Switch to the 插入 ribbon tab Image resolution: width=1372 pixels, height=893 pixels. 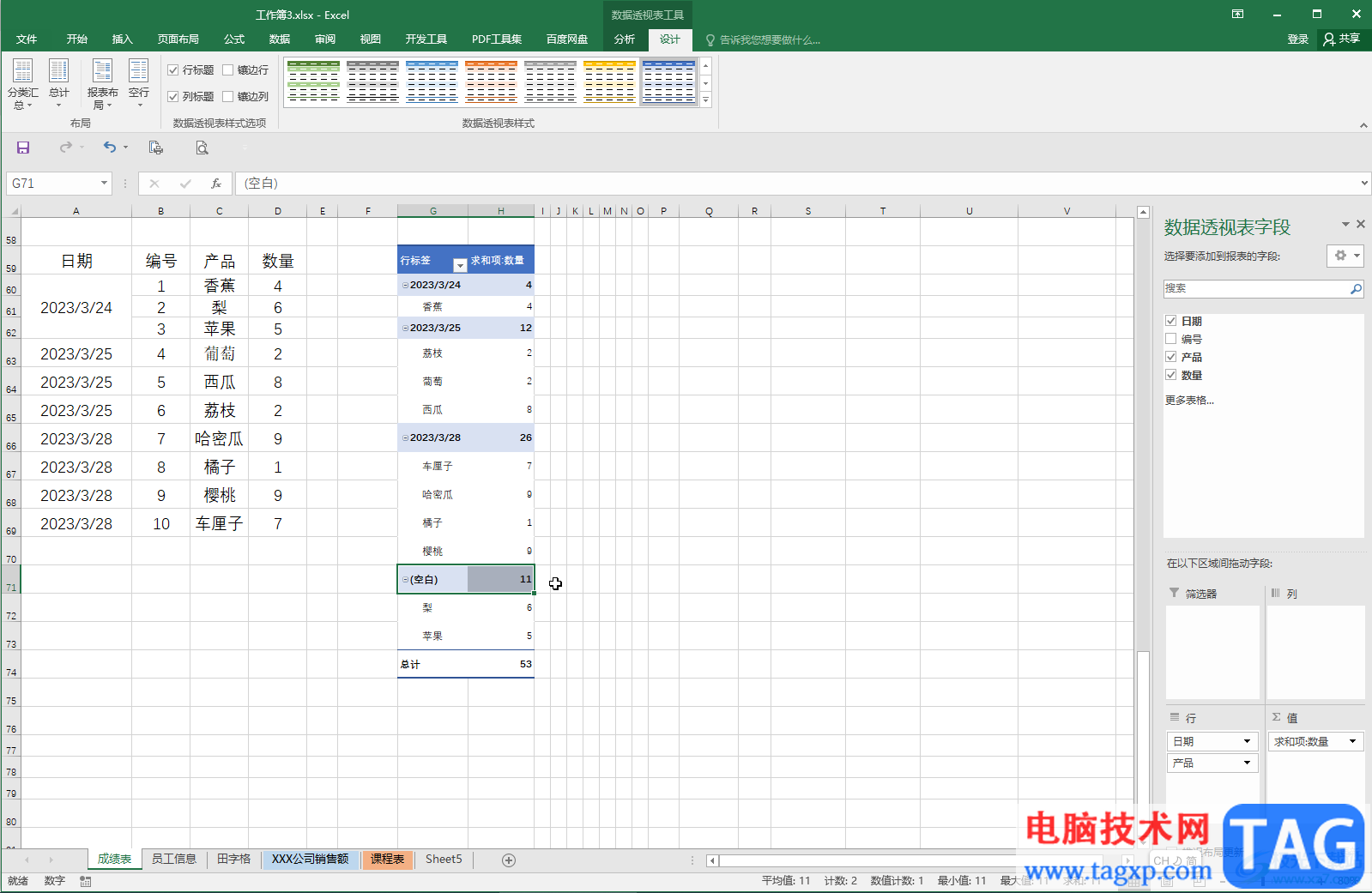click(123, 39)
